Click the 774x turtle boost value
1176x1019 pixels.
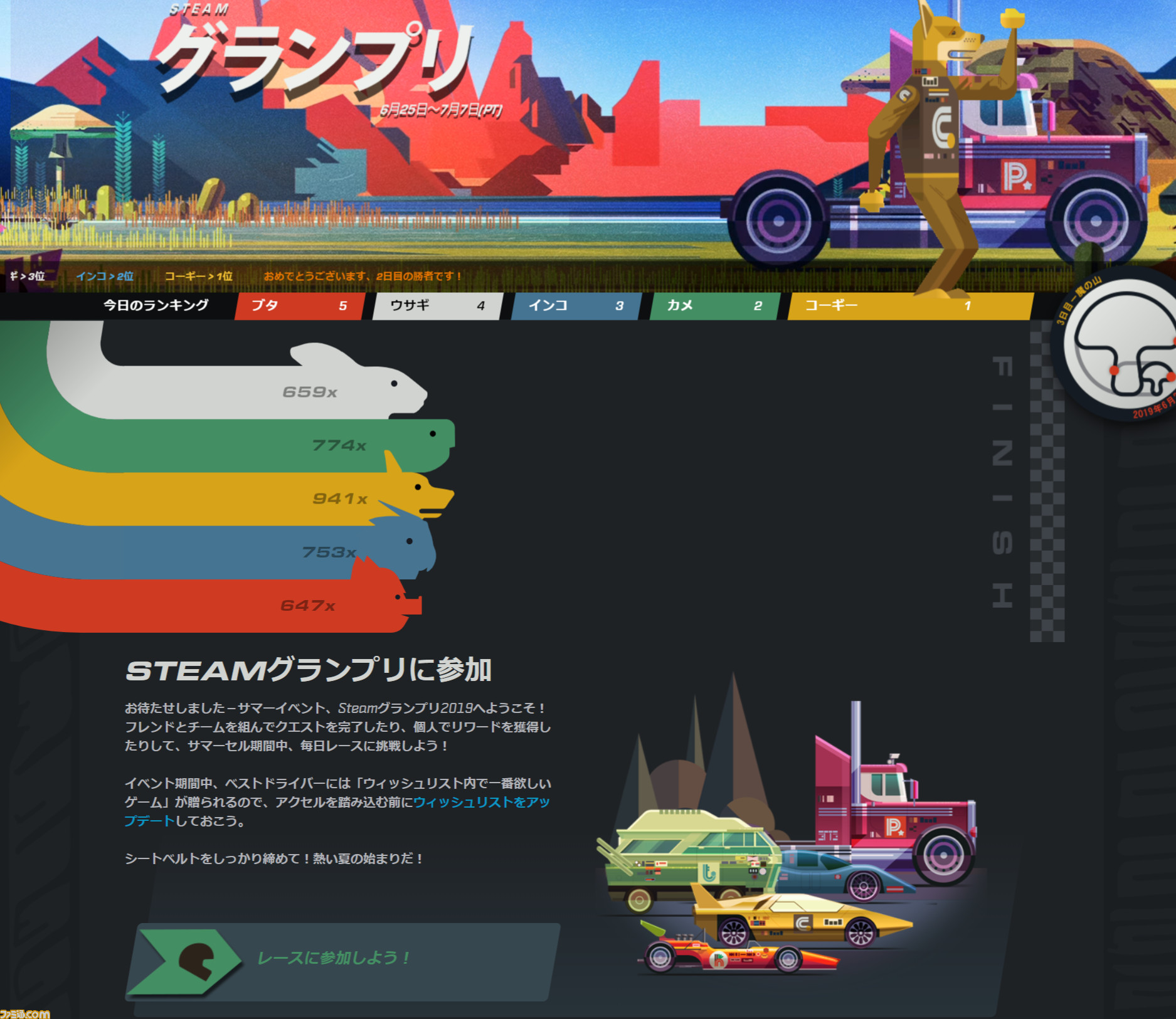(x=339, y=445)
